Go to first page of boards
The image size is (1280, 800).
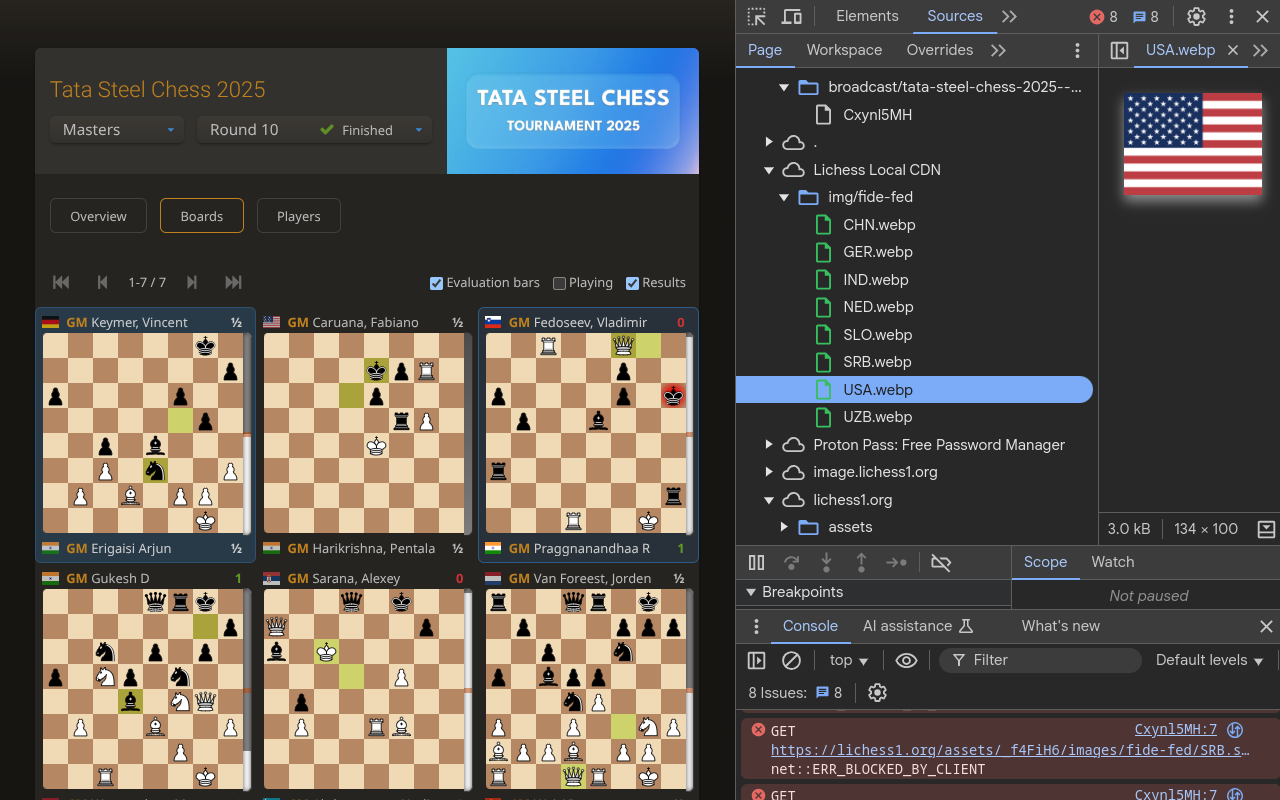point(61,283)
